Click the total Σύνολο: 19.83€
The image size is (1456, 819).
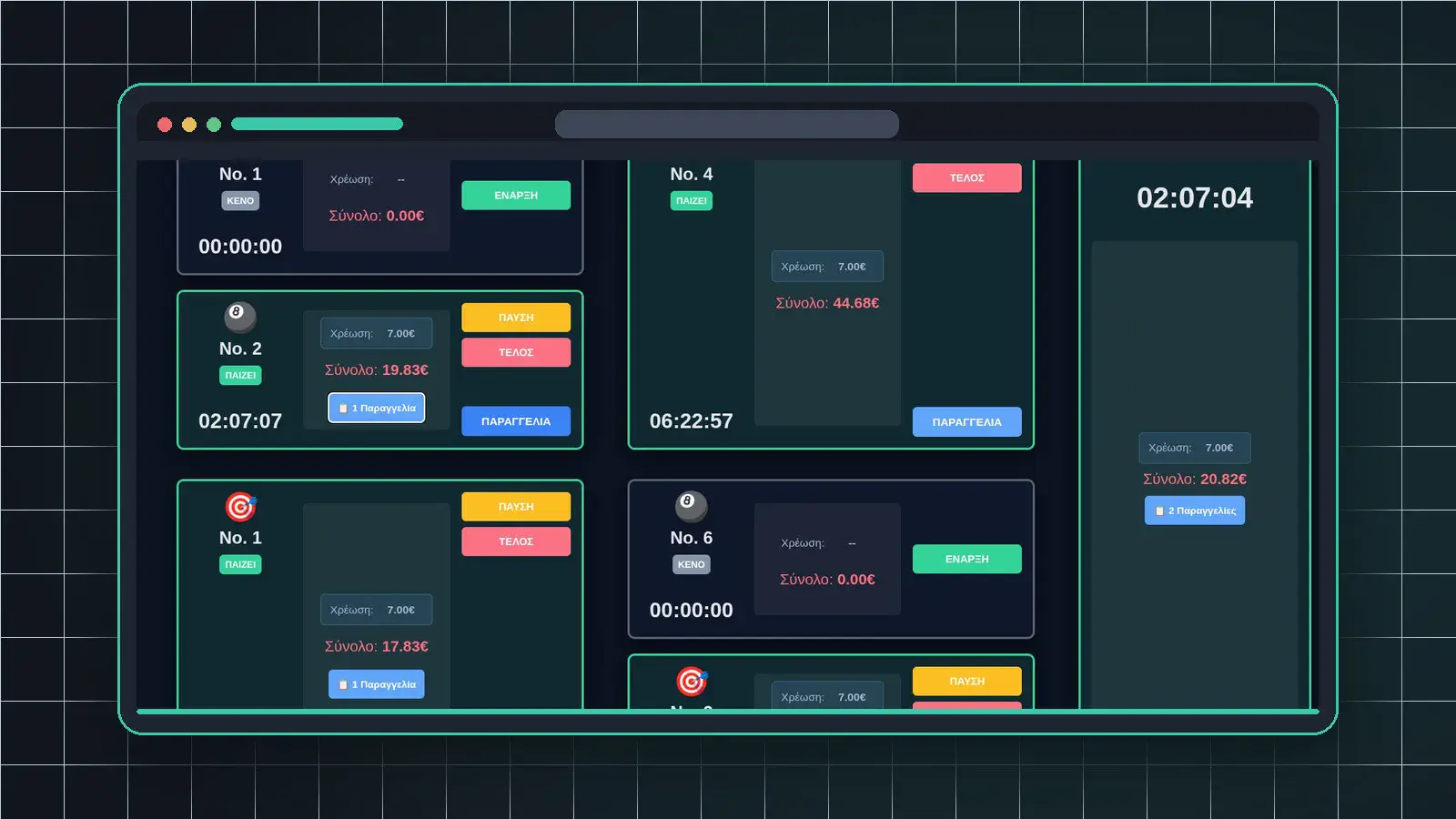pos(376,370)
